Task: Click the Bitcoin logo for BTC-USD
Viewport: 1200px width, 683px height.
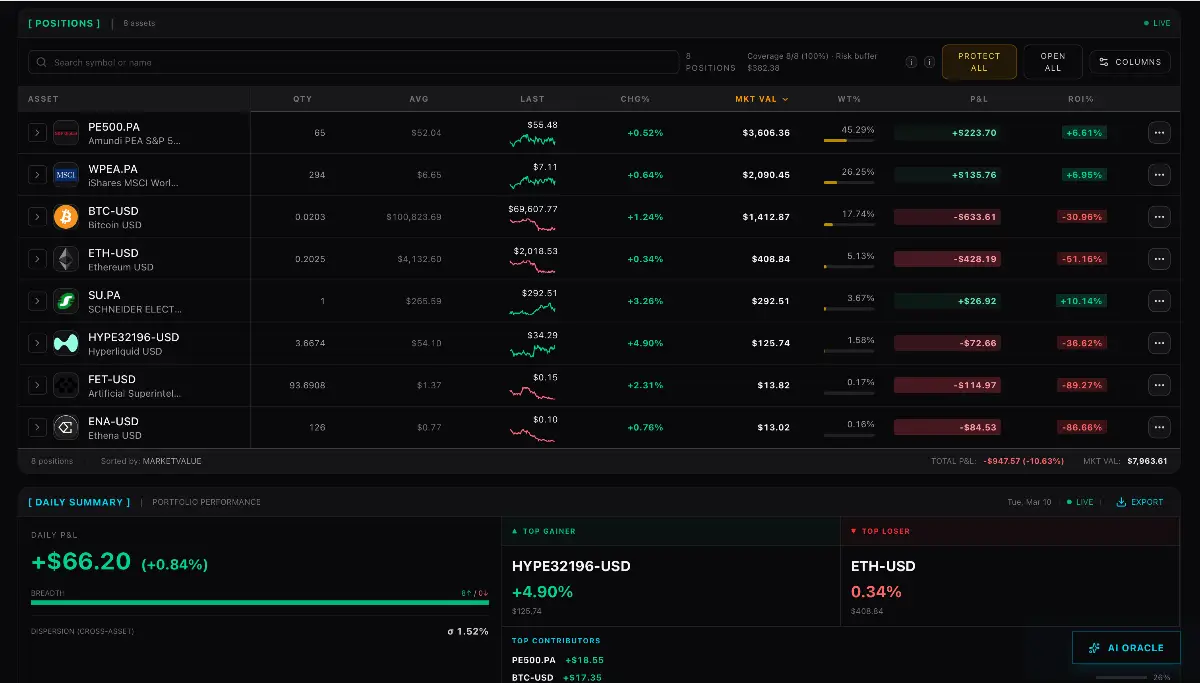Action: click(x=66, y=217)
